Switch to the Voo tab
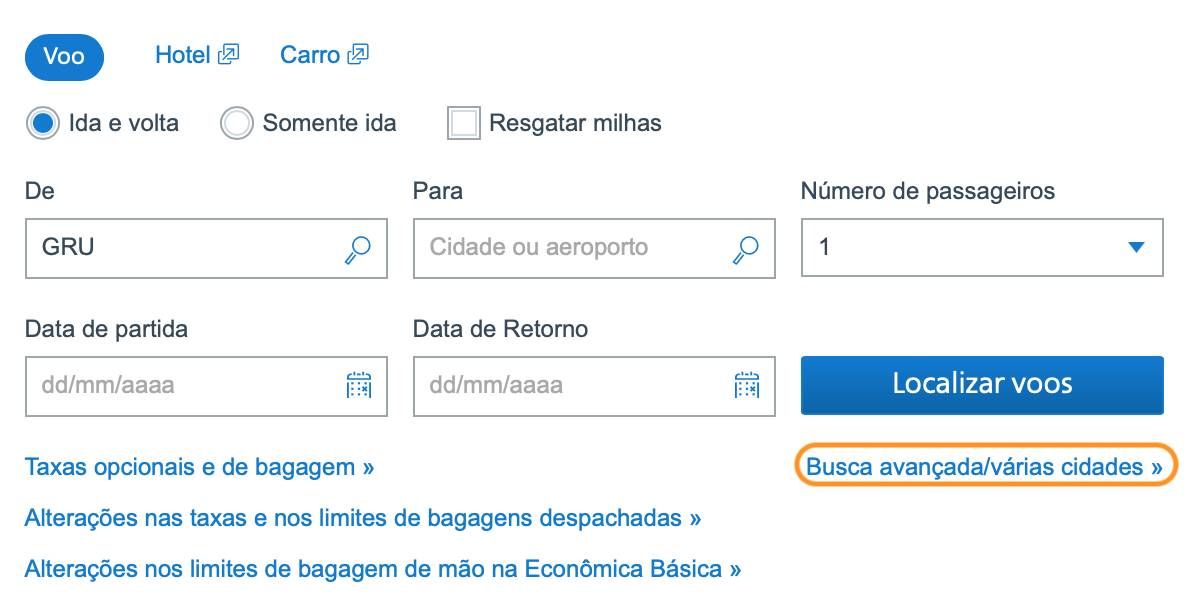Viewport: 1204px width, 602px height. pyautogui.click(x=64, y=56)
